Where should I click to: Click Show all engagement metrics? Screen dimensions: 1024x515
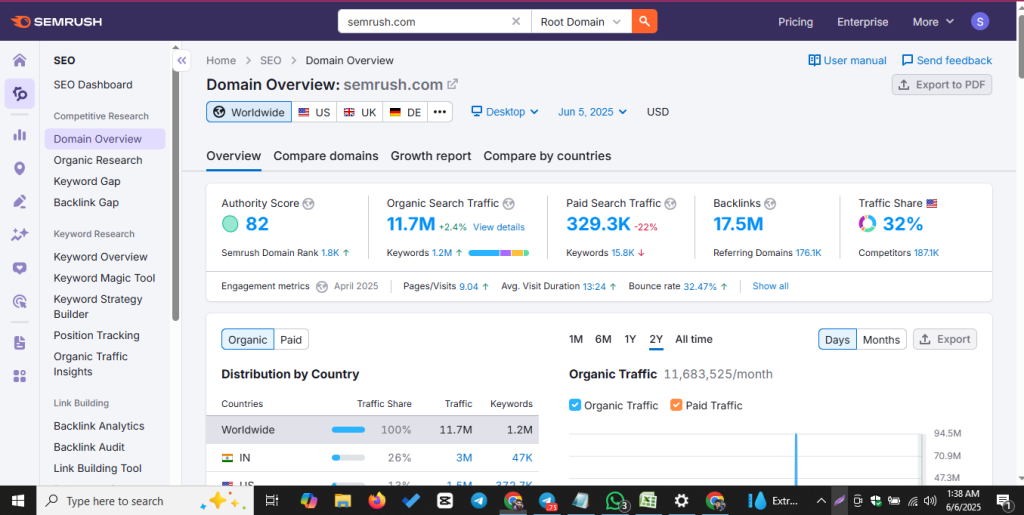click(x=771, y=286)
